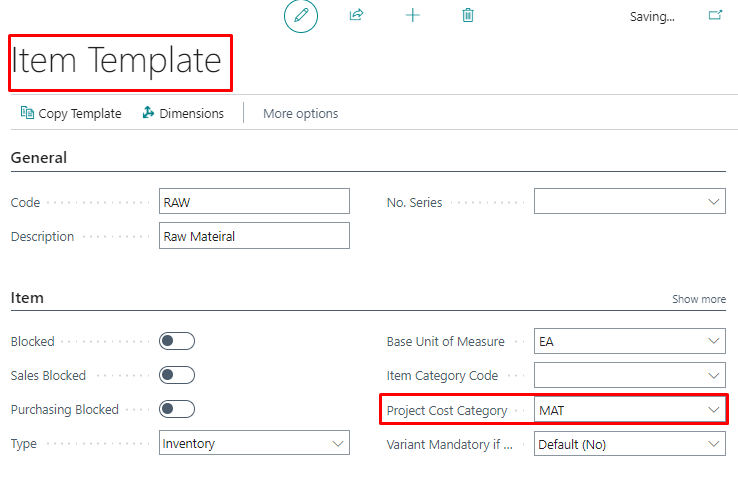Click the share icon
The image size is (738, 478).
[356, 16]
